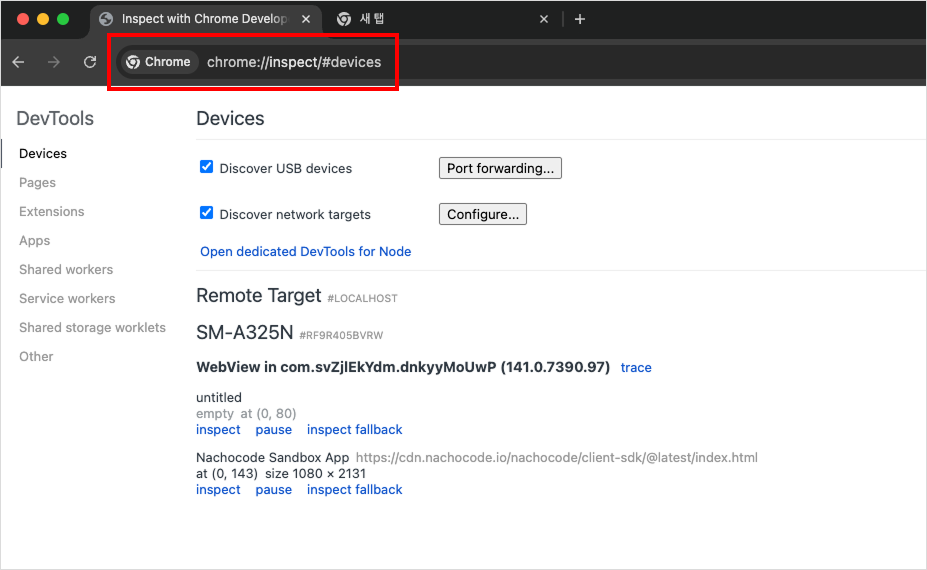This screenshot has height=570, width=927.
Task: Click the cdn.nachocode.io index.html URL text
Action: click(556, 458)
